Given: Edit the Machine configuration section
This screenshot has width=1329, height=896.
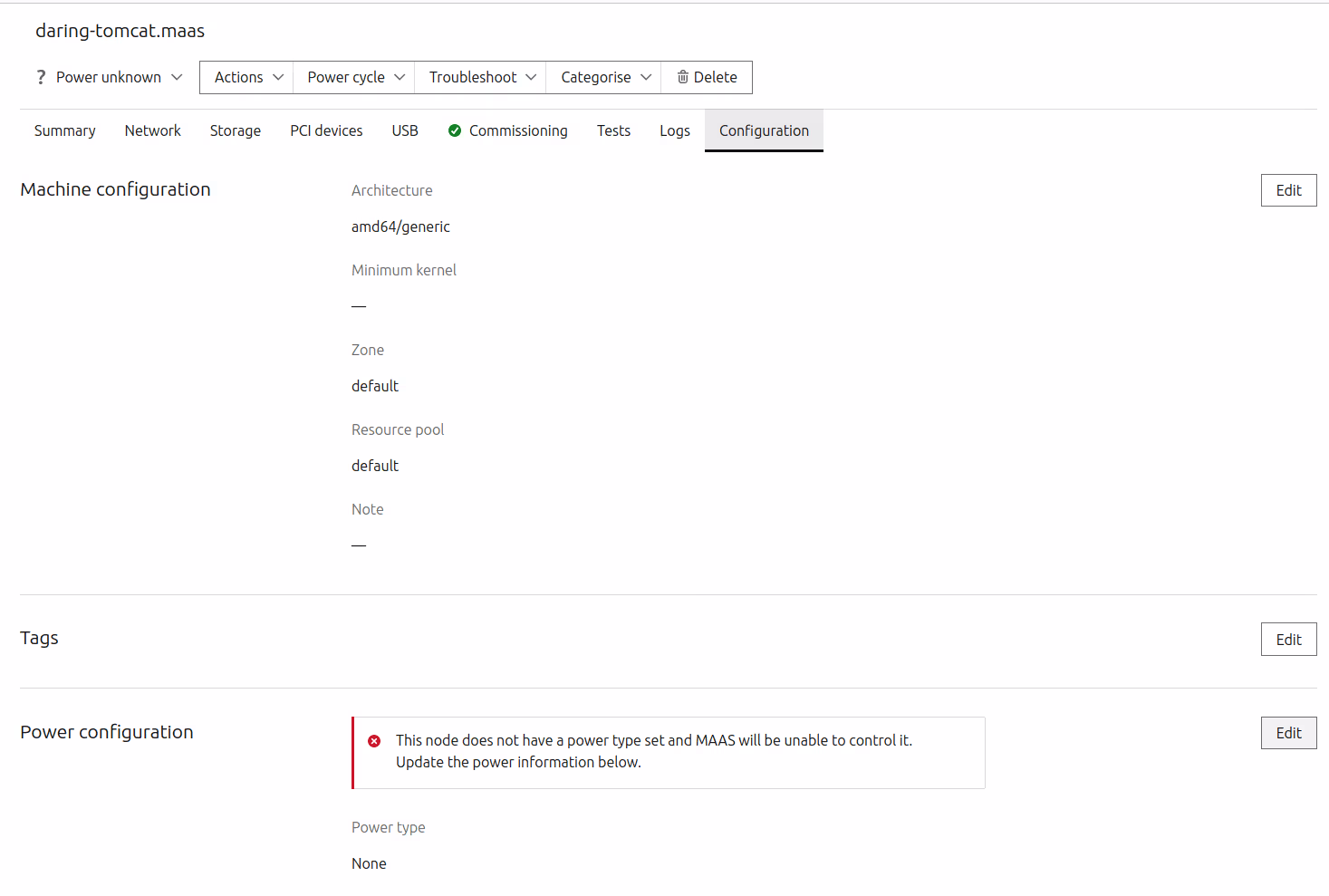Looking at the screenshot, I should [x=1288, y=190].
